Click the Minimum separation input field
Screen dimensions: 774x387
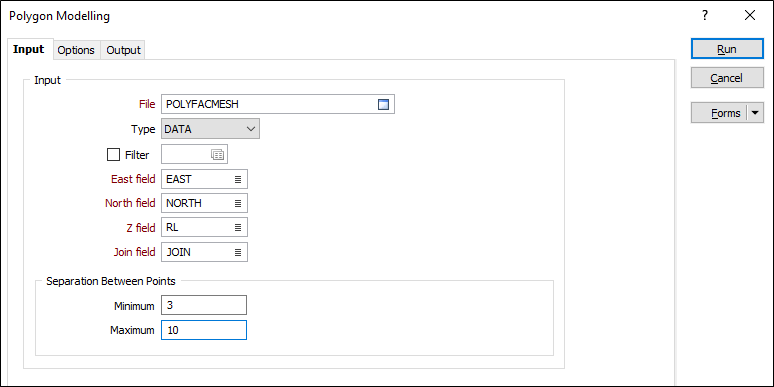click(204, 305)
